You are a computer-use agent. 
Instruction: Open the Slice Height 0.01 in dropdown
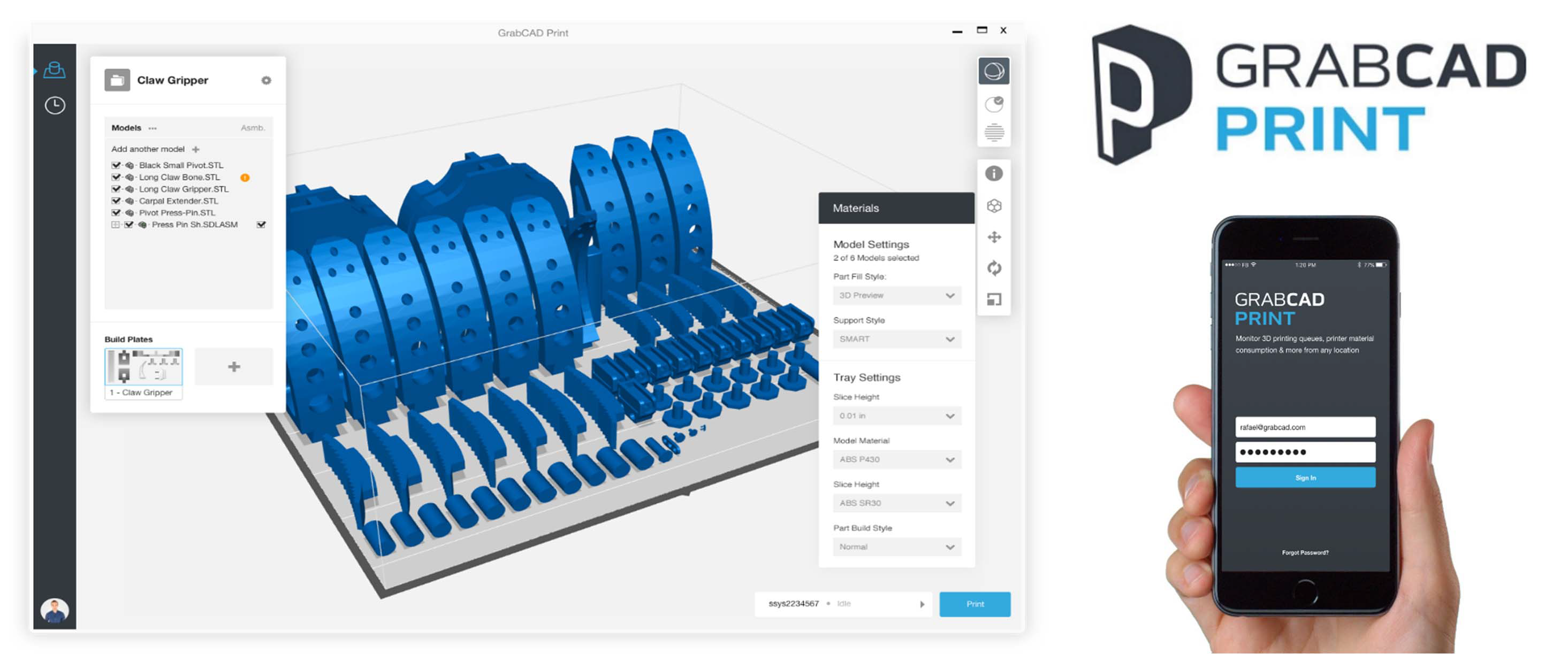(x=896, y=416)
